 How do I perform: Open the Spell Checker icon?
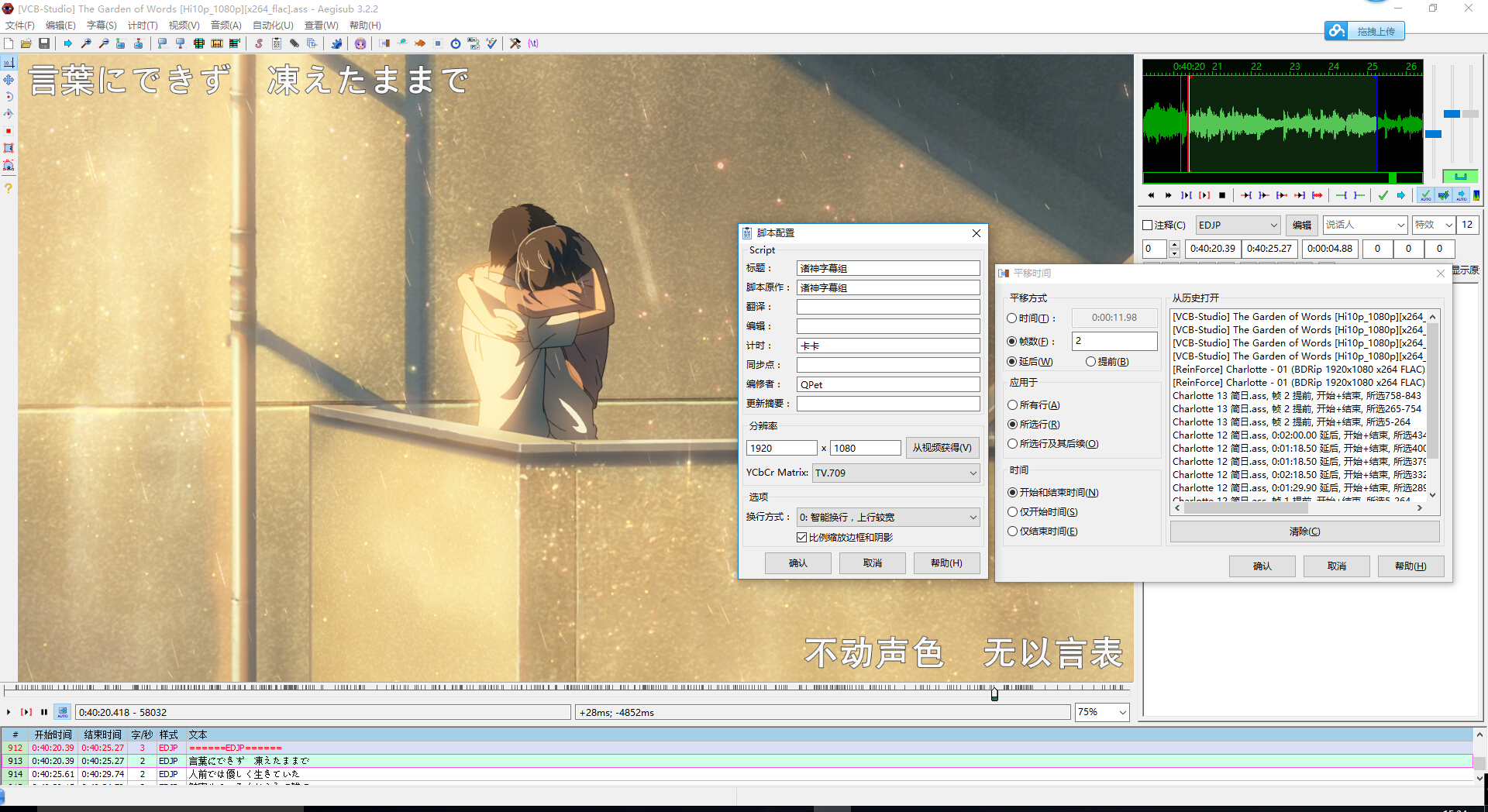coord(491,43)
